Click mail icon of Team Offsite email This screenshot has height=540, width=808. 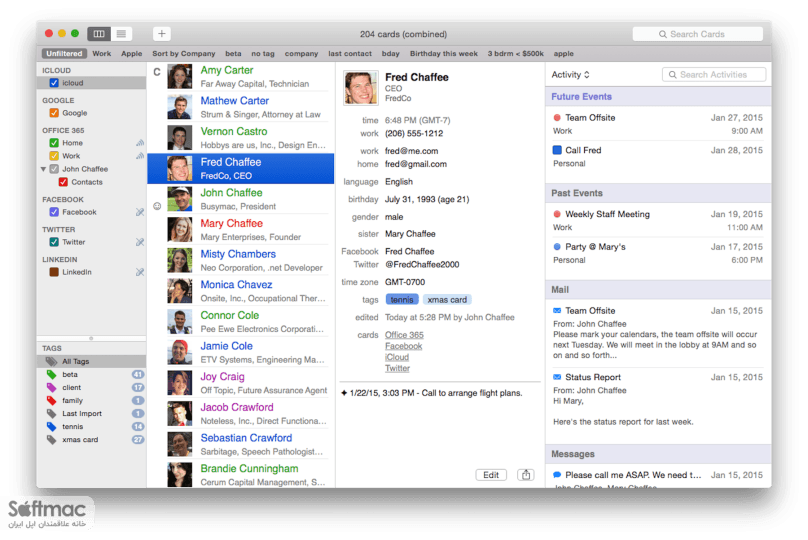click(557, 311)
